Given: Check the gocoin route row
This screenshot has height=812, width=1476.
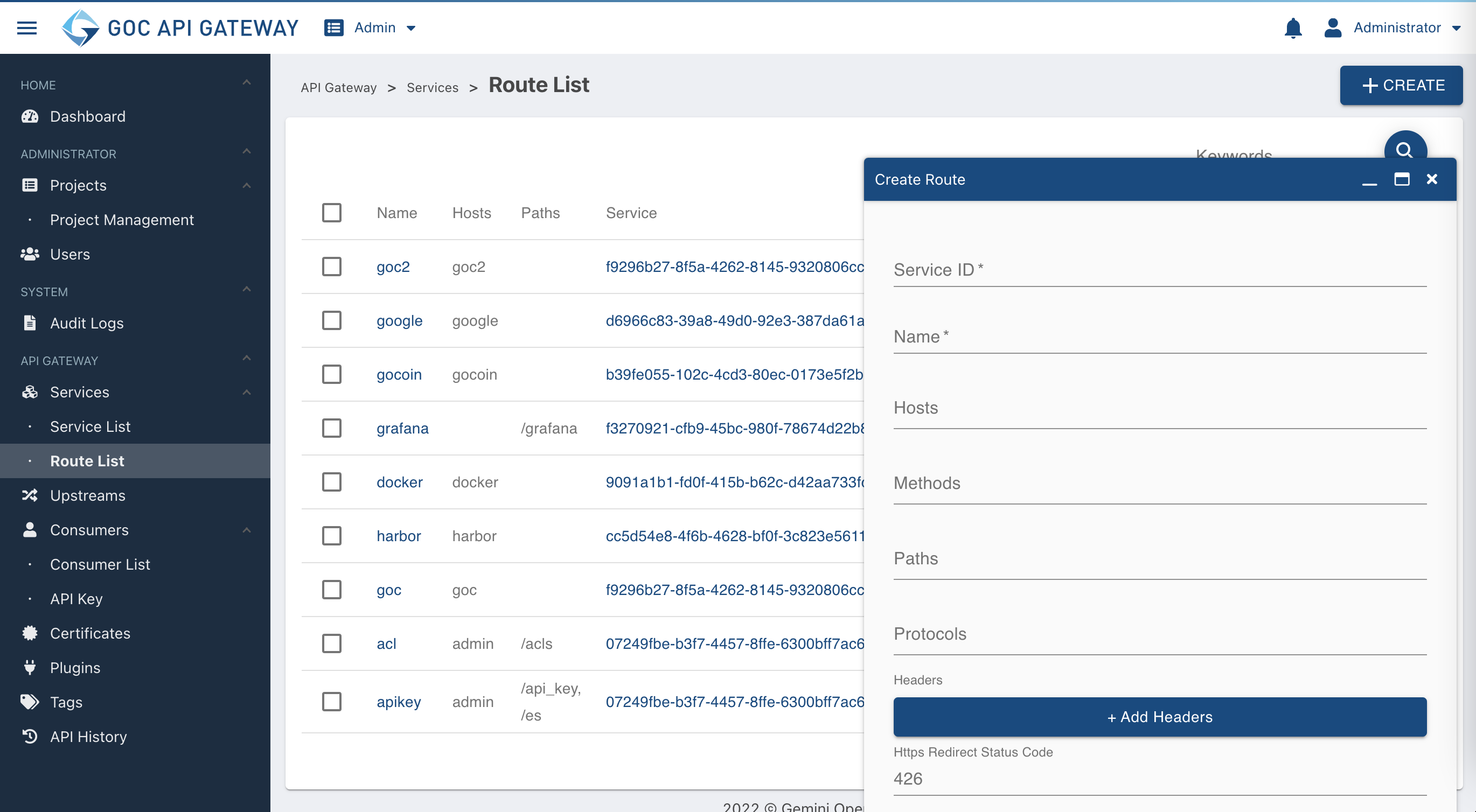Looking at the screenshot, I should point(332,374).
